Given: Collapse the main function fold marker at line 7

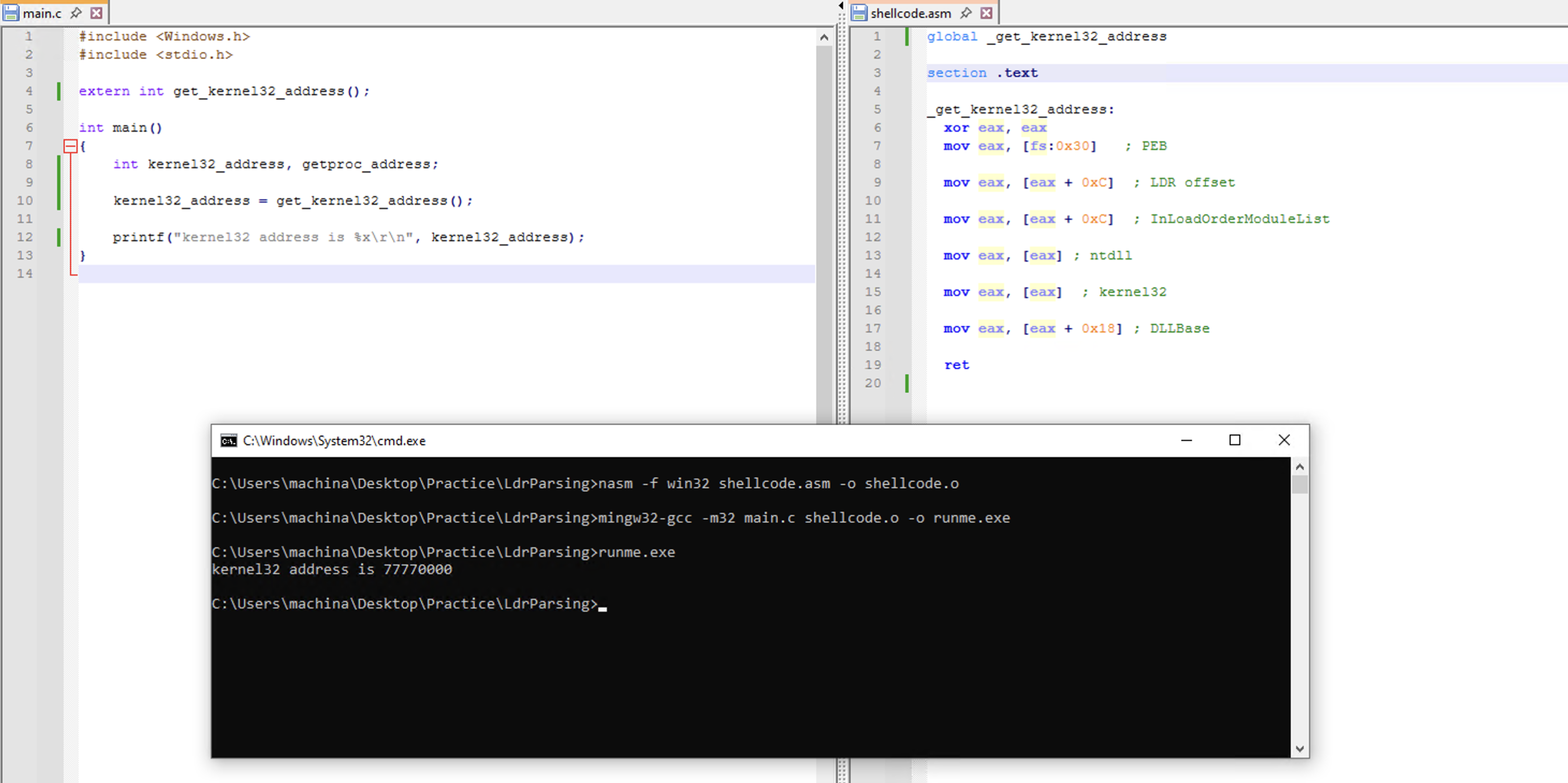Looking at the screenshot, I should [70, 146].
